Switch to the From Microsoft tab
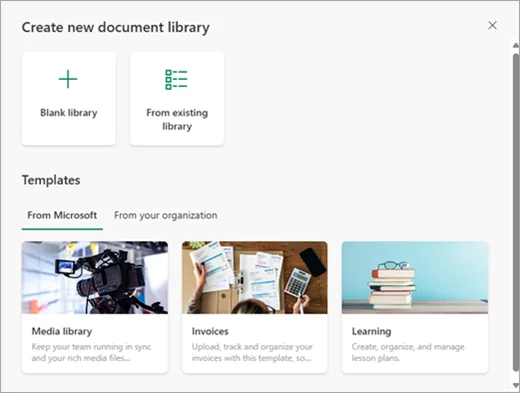This screenshot has height=393, width=520. [62, 215]
